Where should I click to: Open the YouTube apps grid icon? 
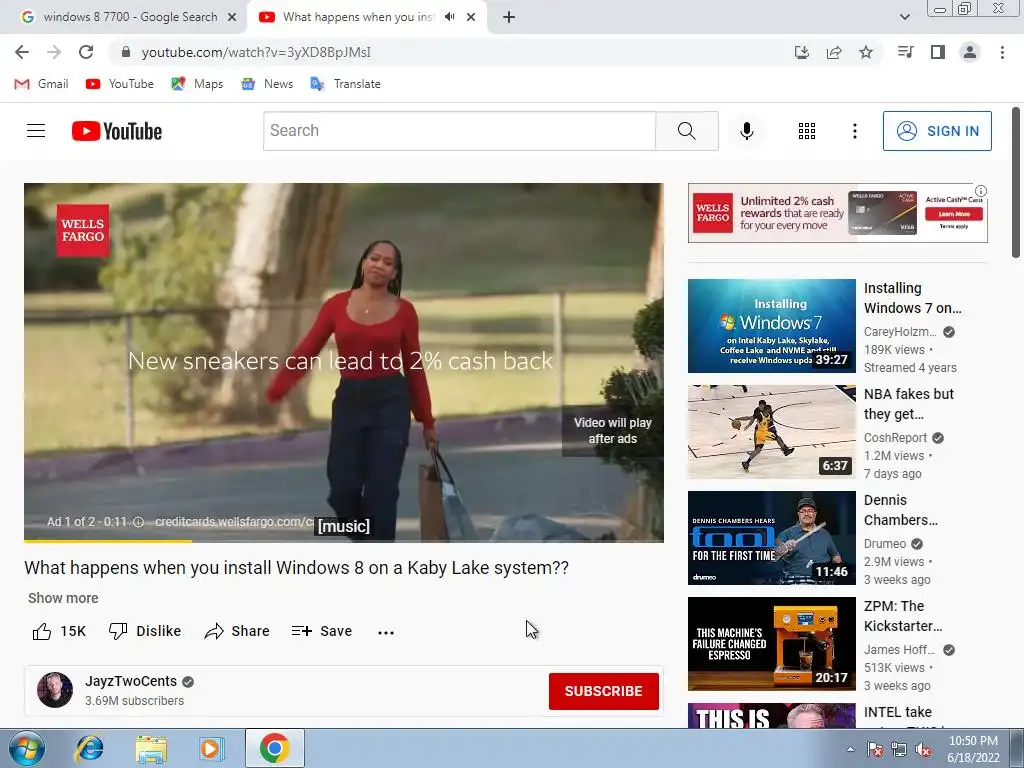coord(807,131)
